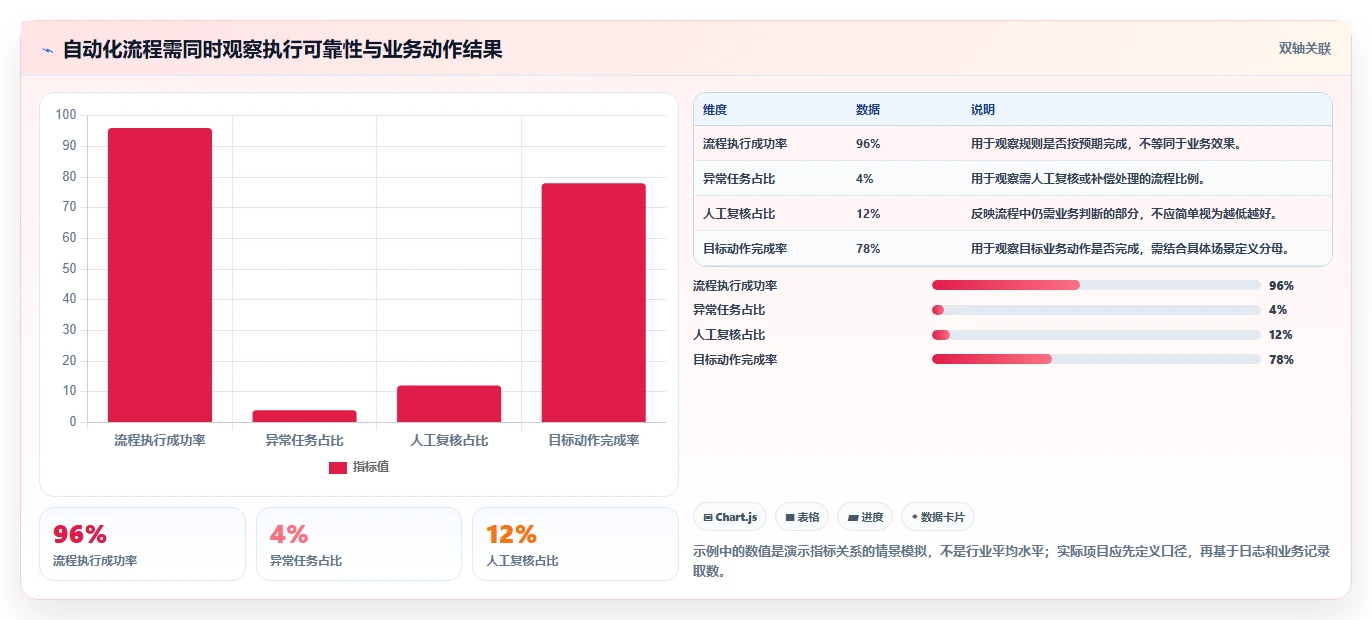Select the 数据卡片 tag chip
This screenshot has height=620, width=1372.
pos(938,517)
